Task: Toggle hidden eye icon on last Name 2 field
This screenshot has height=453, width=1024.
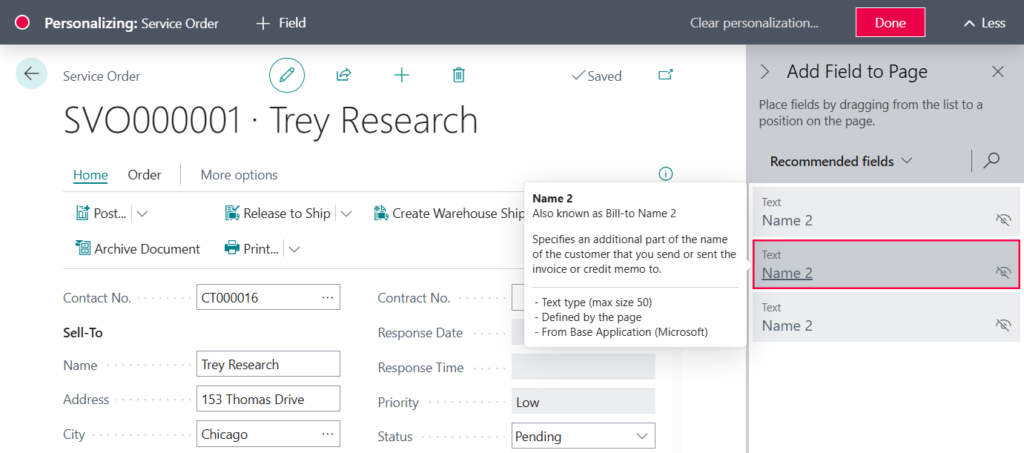Action: (x=1003, y=325)
